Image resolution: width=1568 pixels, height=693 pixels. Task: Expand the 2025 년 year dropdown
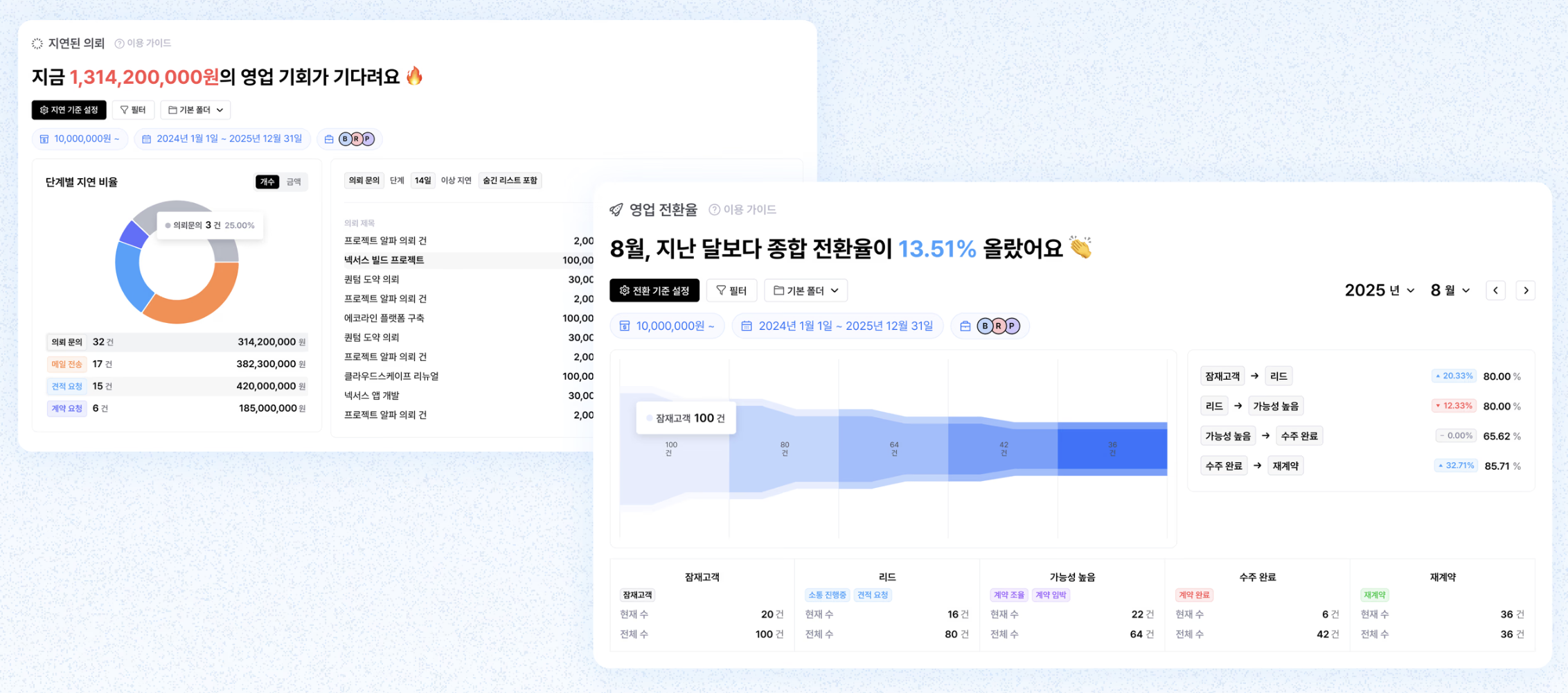(x=1378, y=290)
